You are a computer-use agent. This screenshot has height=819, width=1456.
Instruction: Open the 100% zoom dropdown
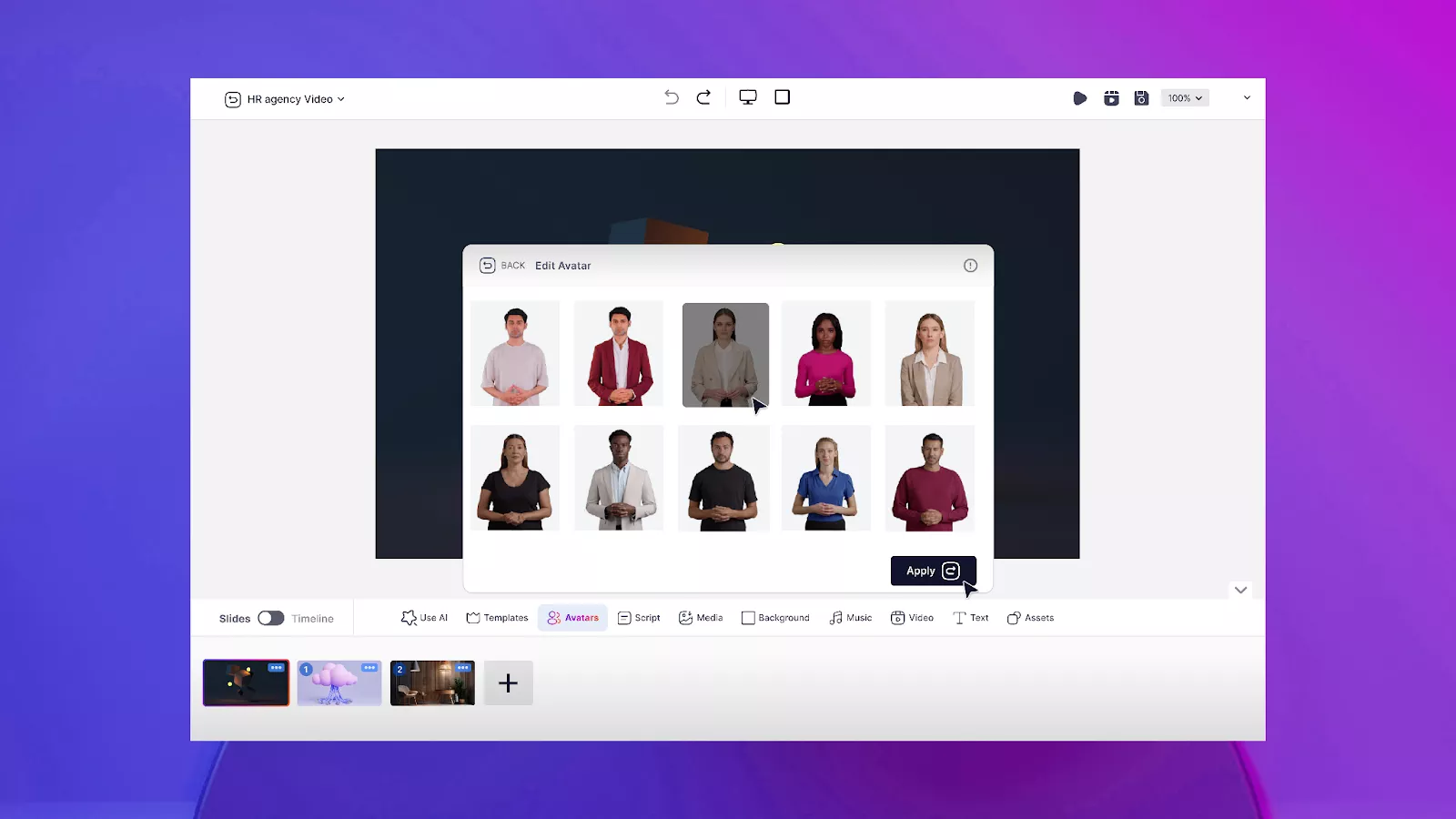[x=1185, y=98]
